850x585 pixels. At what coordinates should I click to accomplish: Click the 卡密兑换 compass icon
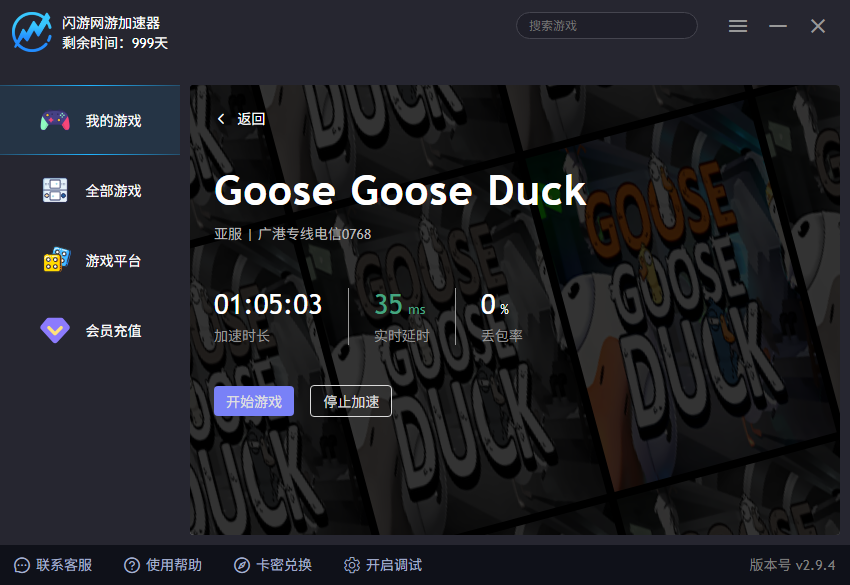[x=242, y=566]
